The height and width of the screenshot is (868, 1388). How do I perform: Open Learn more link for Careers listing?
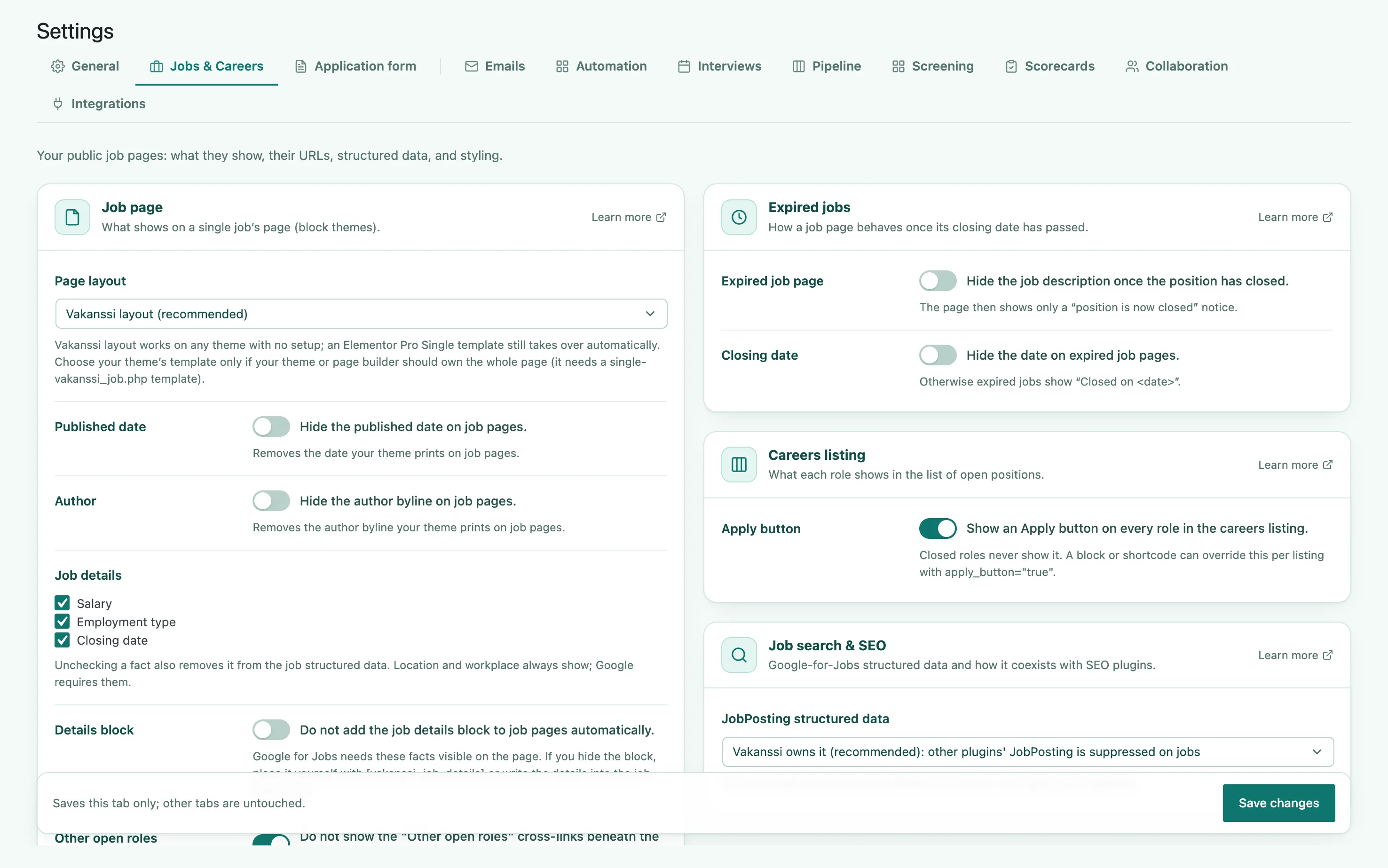coord(1295,465)
